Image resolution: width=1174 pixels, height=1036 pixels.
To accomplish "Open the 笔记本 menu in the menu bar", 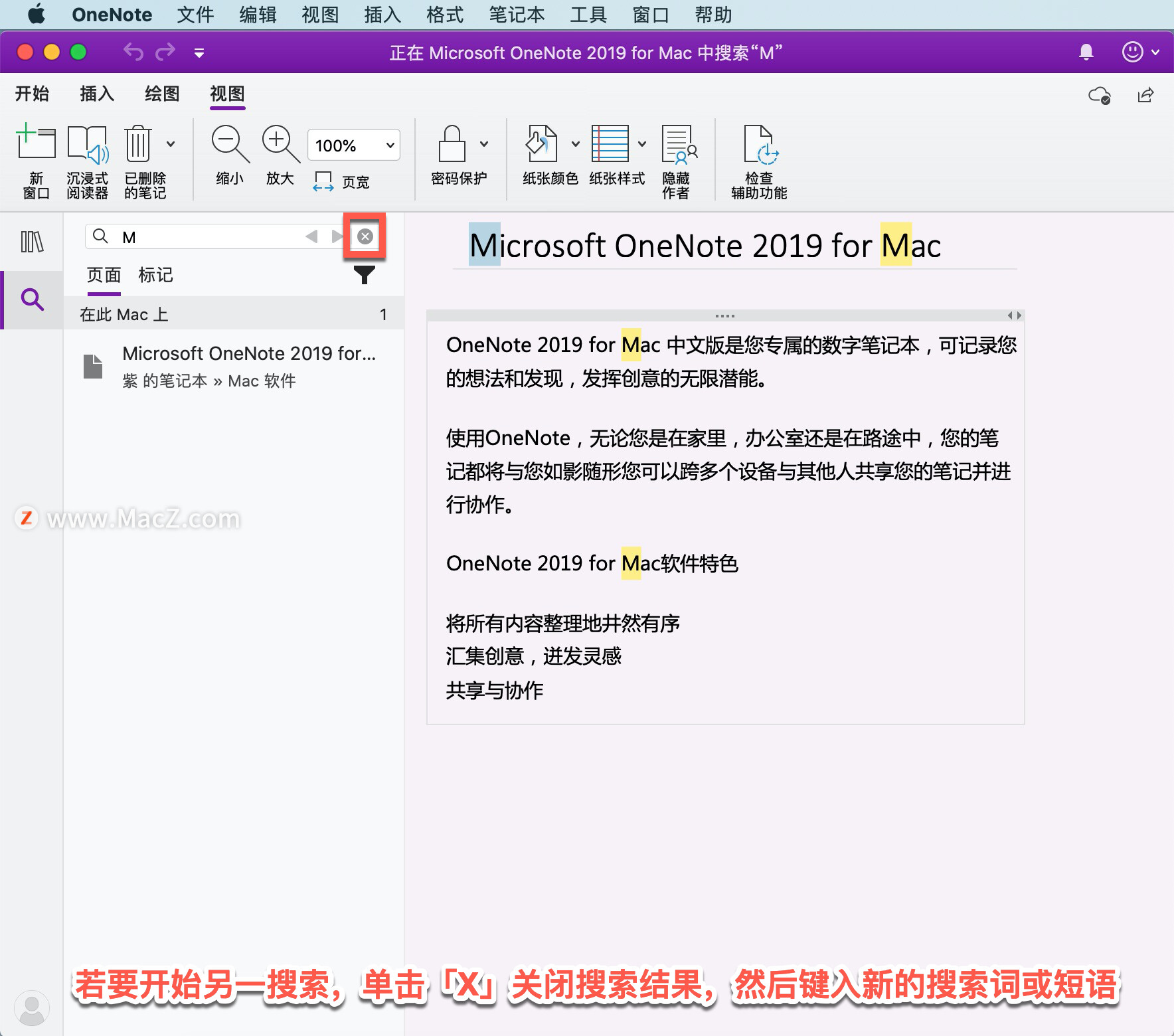I will click(517, 15).
